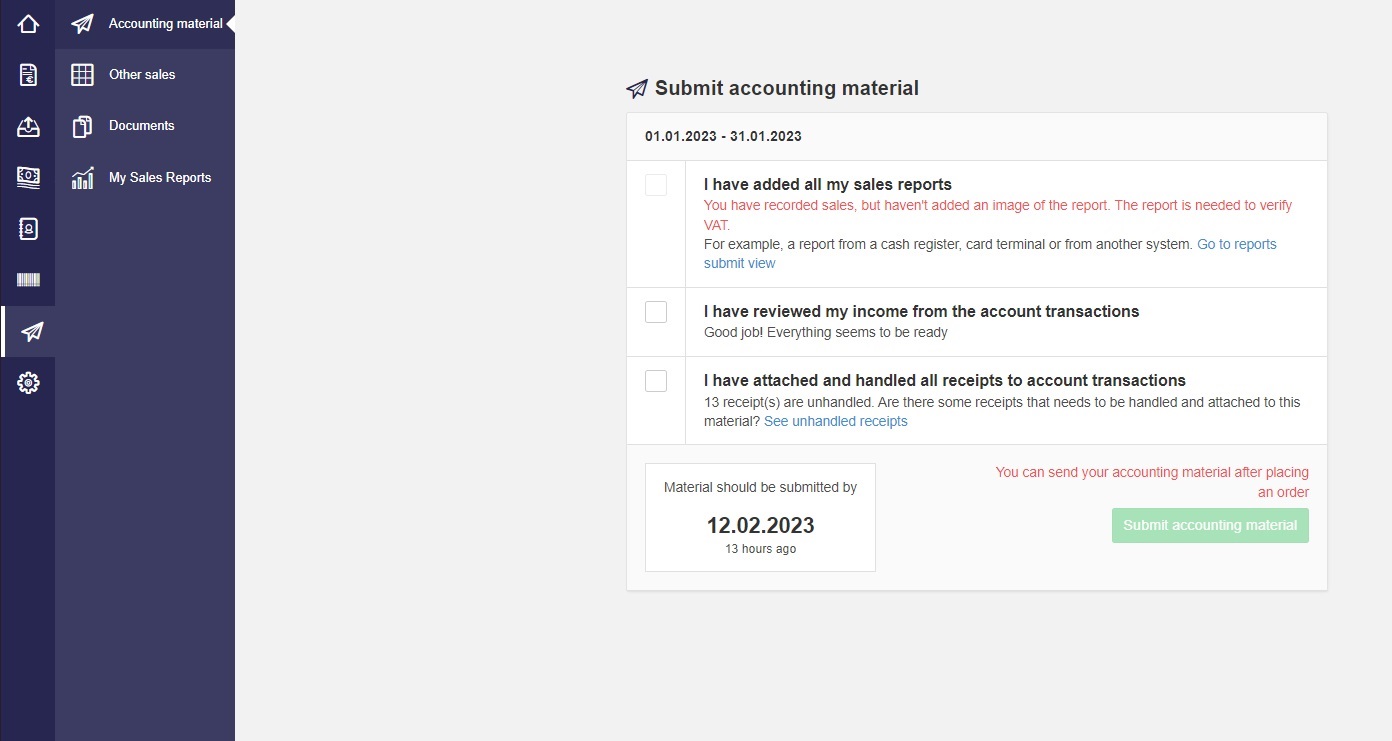Open the contacts address book icon
This screenshot has height=741, width=1392.
(x=28, y=229)
